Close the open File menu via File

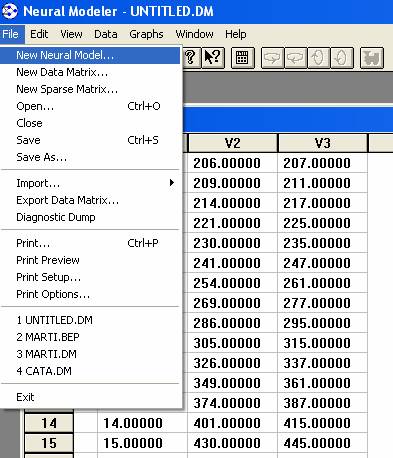11,34
